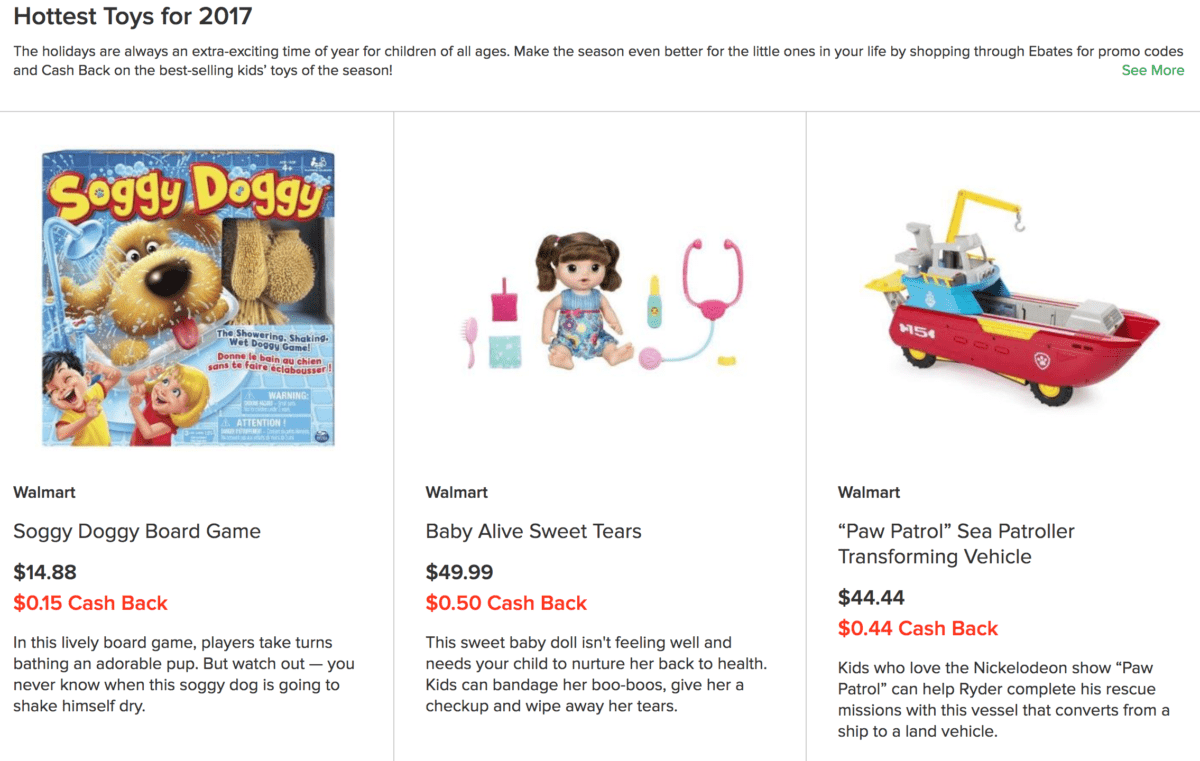Screen dimensions: 1200x761
Task: Click the $49.99 price
Action: [459, 572]
